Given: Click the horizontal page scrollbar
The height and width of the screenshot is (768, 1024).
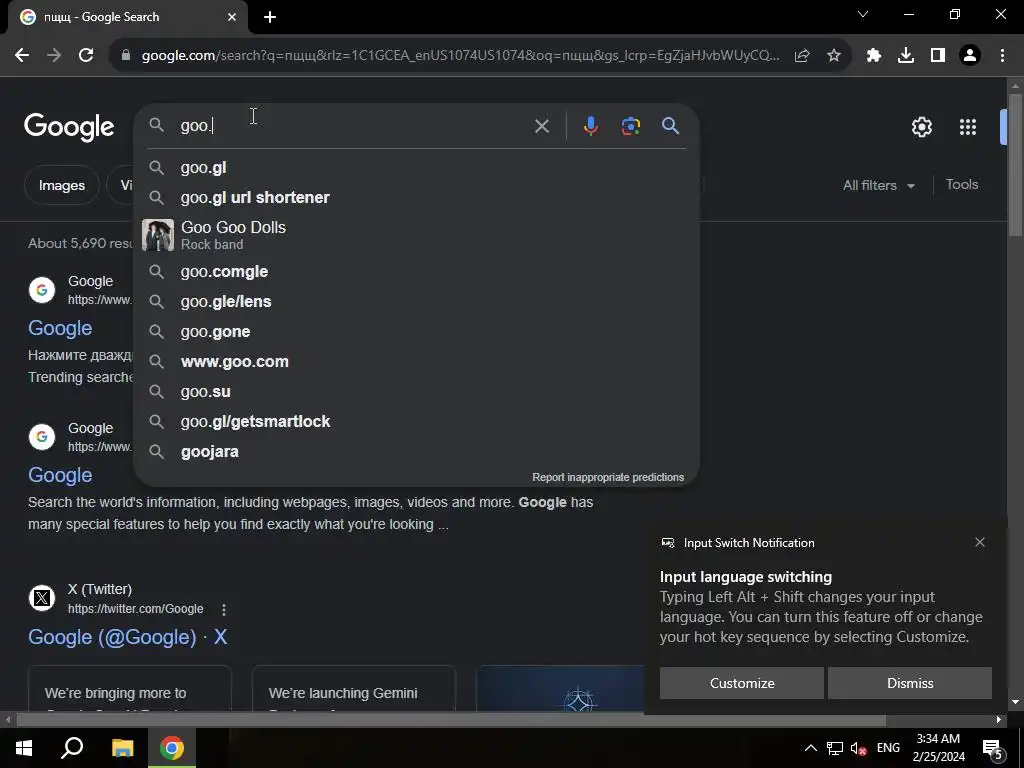Looking at the screenshot, I should [x=451, y=720].
